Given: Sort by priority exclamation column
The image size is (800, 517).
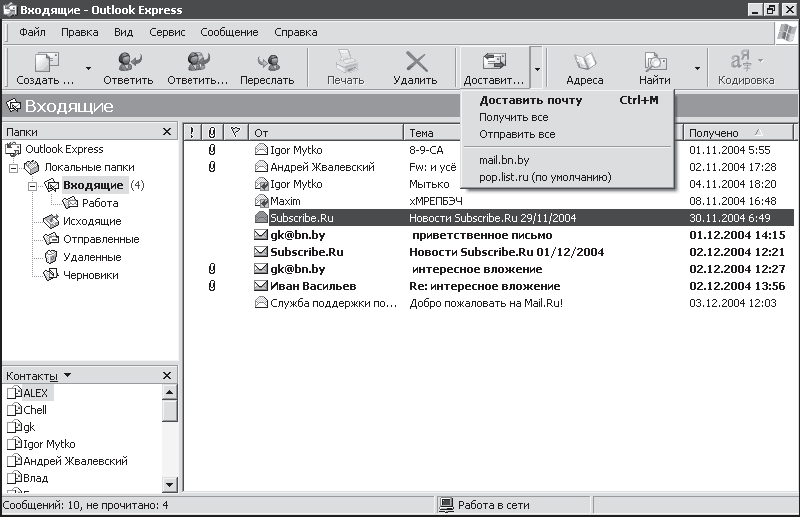Looking at the screenshot, I should pyautogui.click(x=192, y=133).
